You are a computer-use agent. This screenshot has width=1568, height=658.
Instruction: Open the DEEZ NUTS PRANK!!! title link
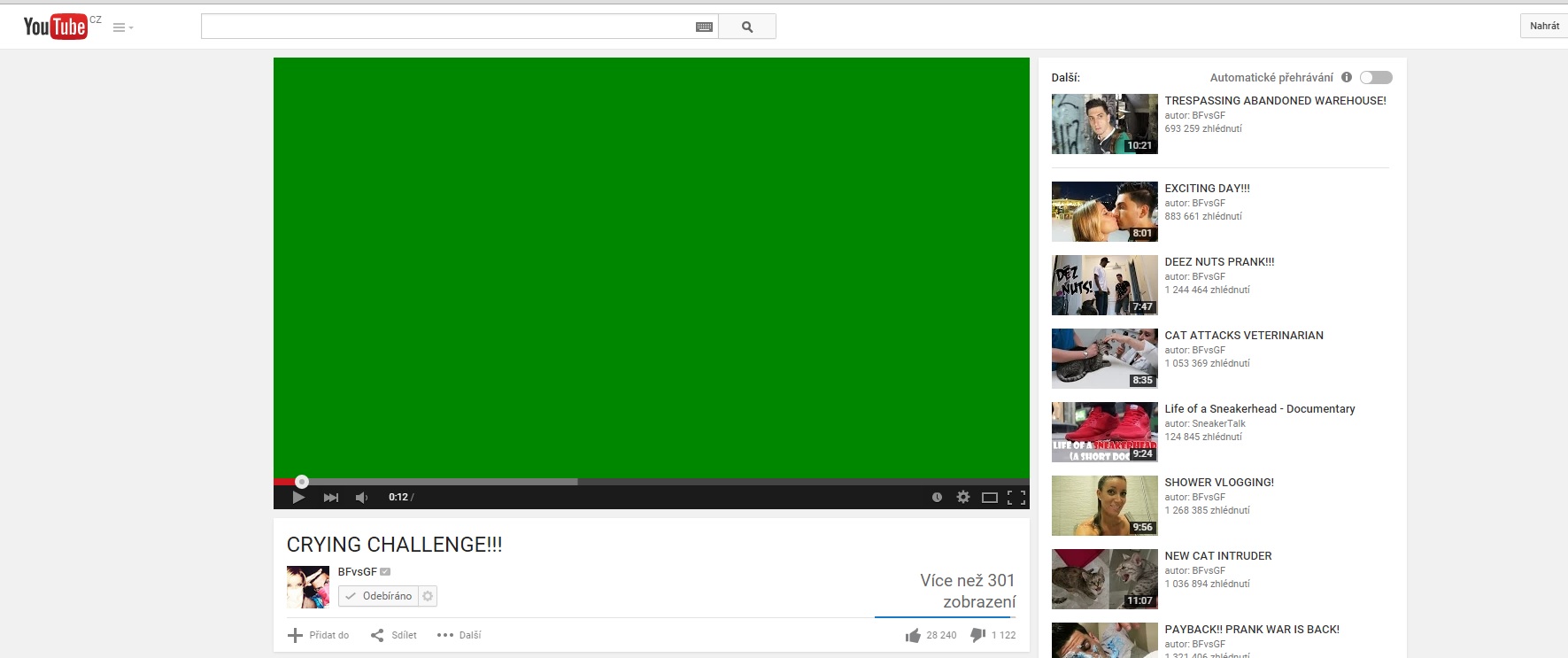pos(1220,262)
